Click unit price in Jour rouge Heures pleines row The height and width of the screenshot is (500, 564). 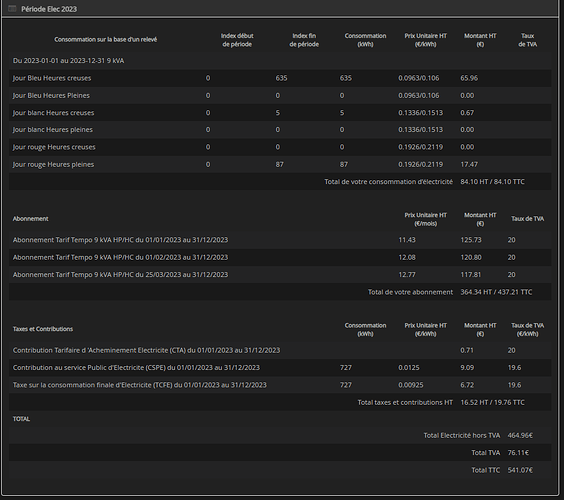tap(420, 164)
